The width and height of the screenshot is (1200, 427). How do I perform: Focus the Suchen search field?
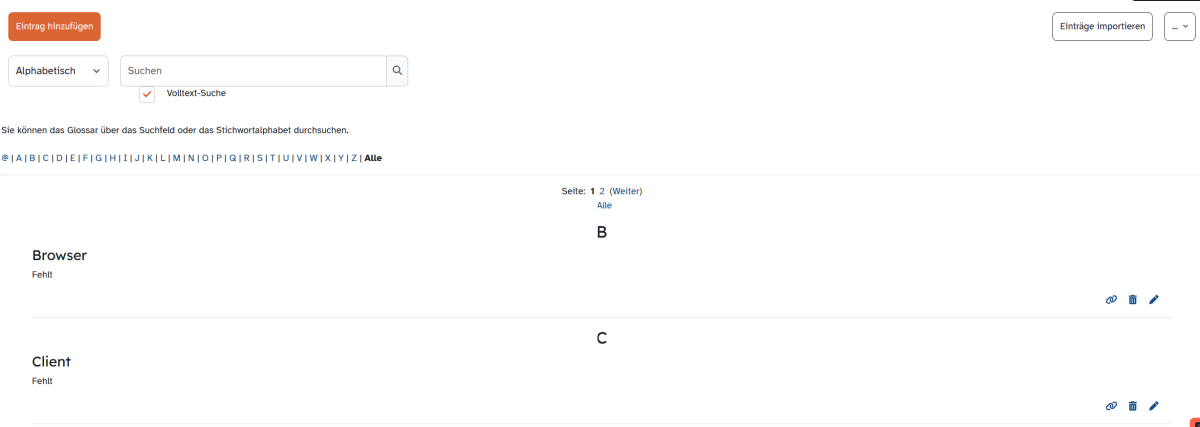[253, 71]
